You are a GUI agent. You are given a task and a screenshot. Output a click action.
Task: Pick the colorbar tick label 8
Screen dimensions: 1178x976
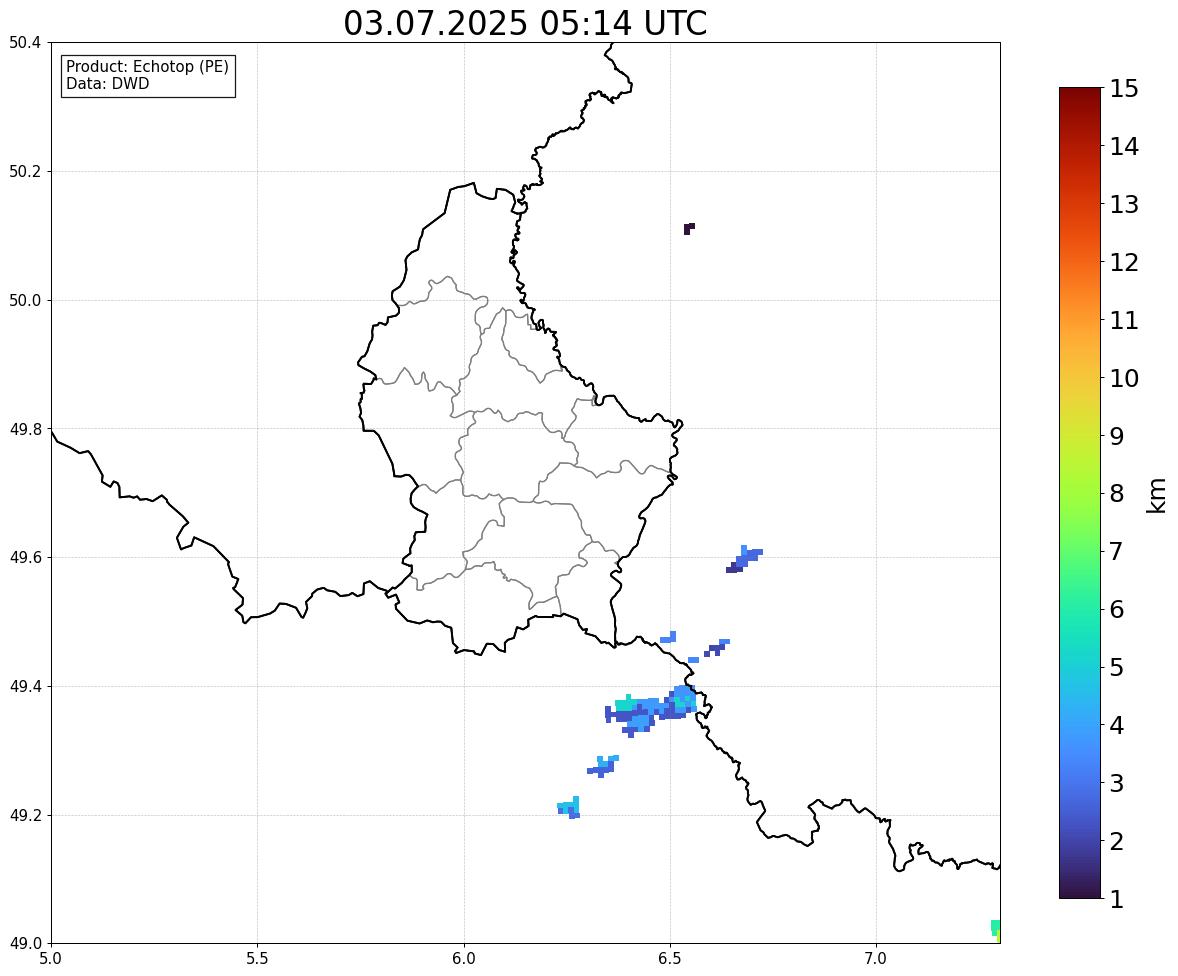click(x=1117, y=494)
